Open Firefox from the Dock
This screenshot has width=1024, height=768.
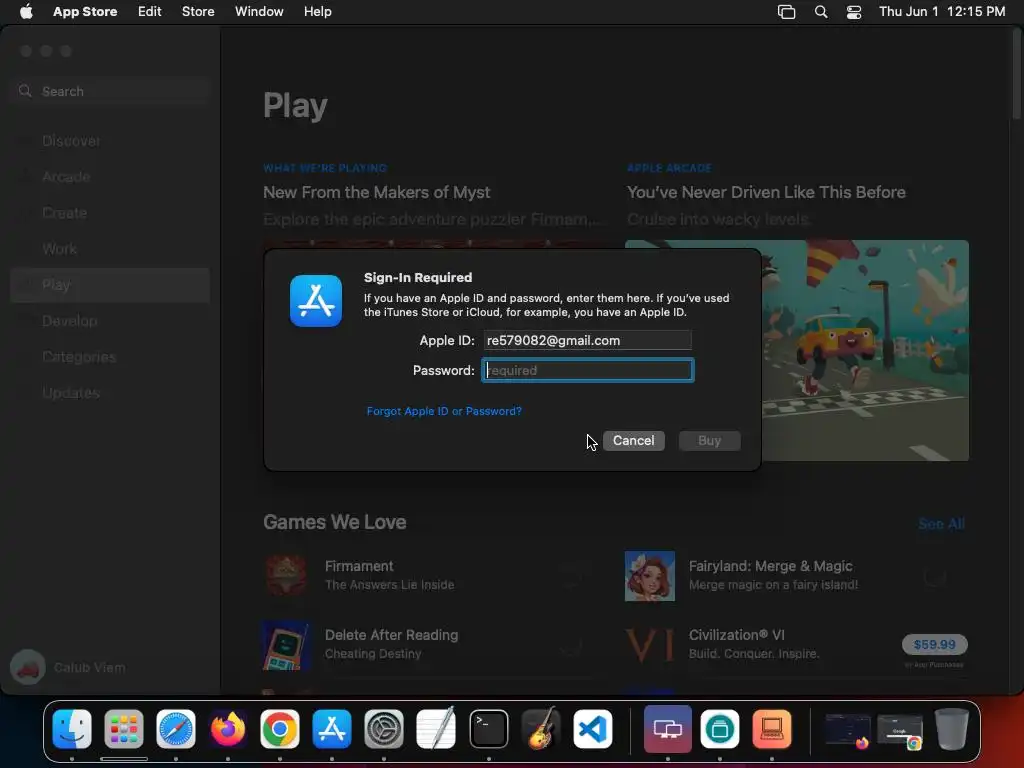[x=228, y=729]
